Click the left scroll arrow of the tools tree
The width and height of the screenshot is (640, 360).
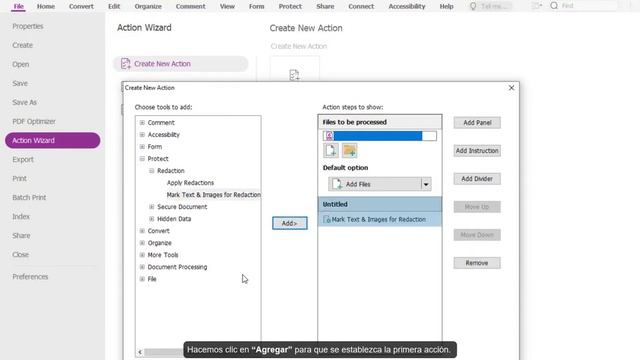(x=140, y=352)
